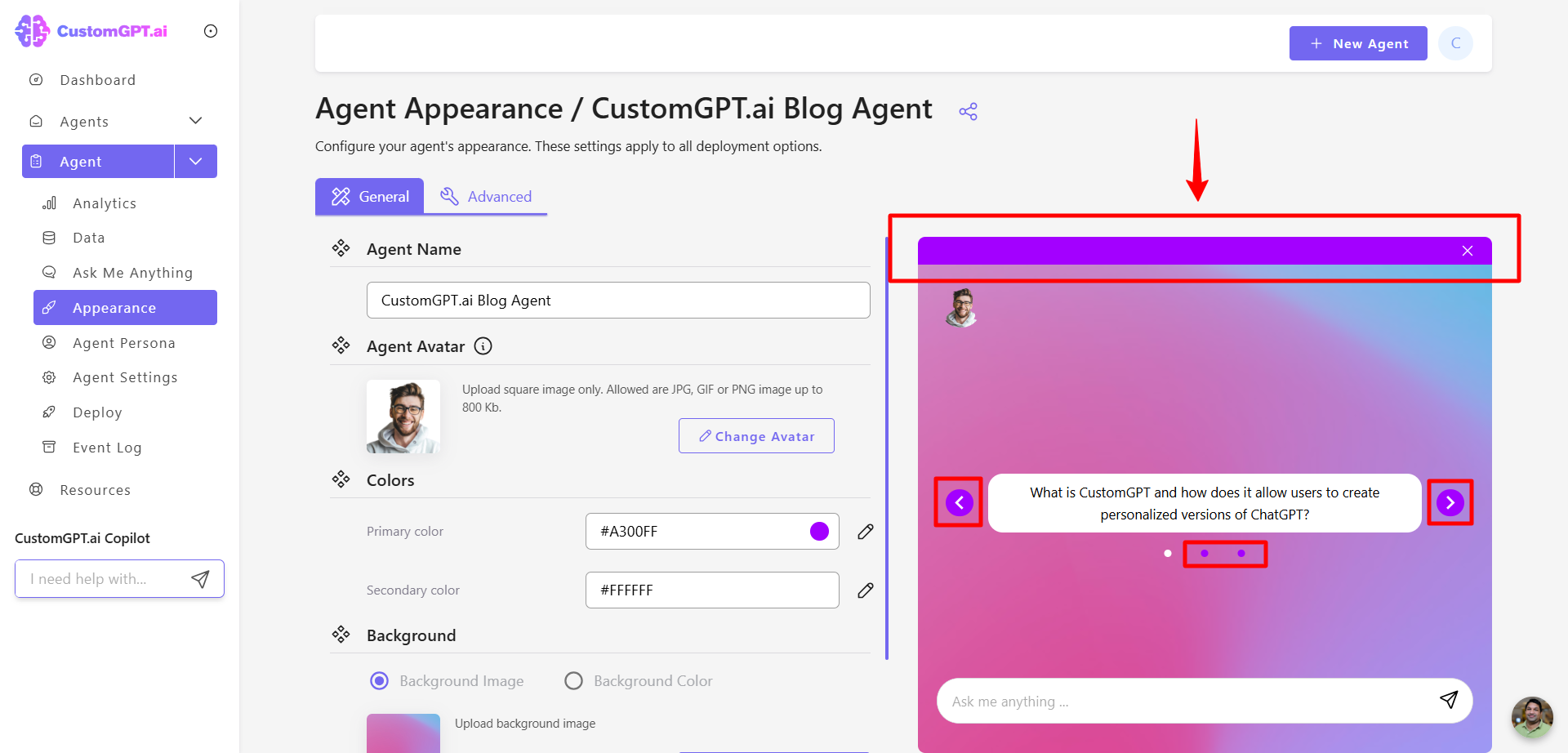Viewport: 1568px width, 753px height.
Task: Create a New Agent
Action: pyautogui.click(x=1358, y=43)
